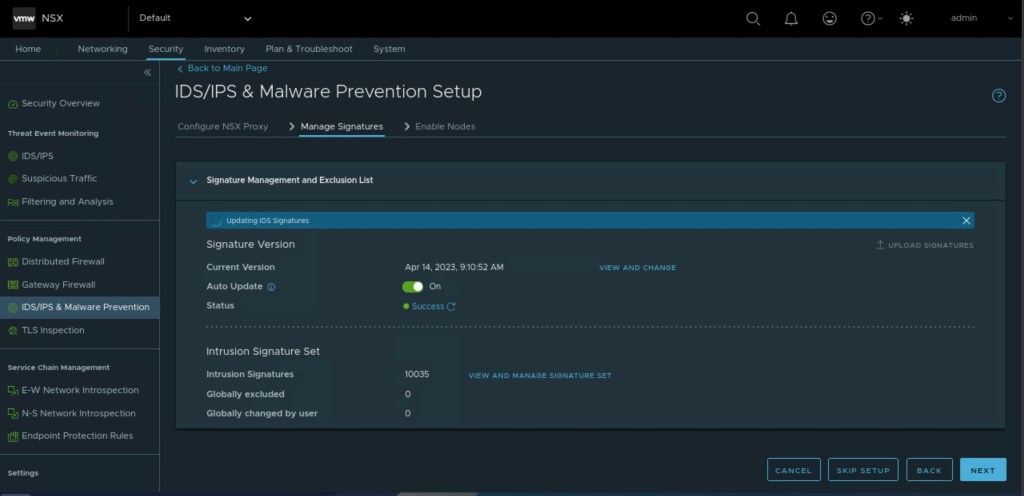1024x496 pixels.
Task: Dismiss the Updating IDS Signatures banner
Action: pos(966,220)
